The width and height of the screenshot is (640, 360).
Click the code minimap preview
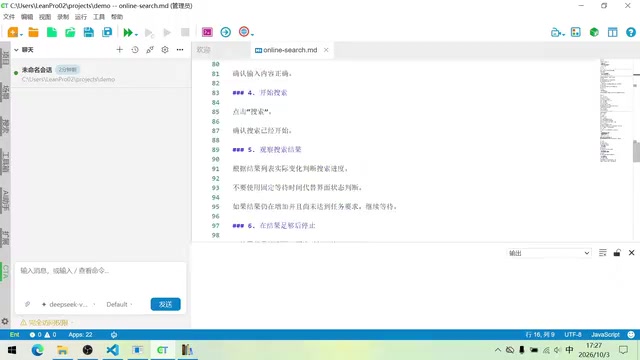[615, 111]
